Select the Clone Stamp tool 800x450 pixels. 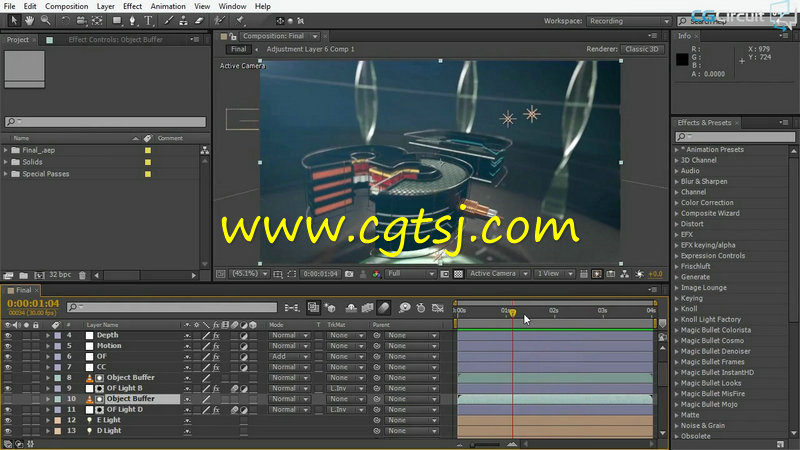183,21
